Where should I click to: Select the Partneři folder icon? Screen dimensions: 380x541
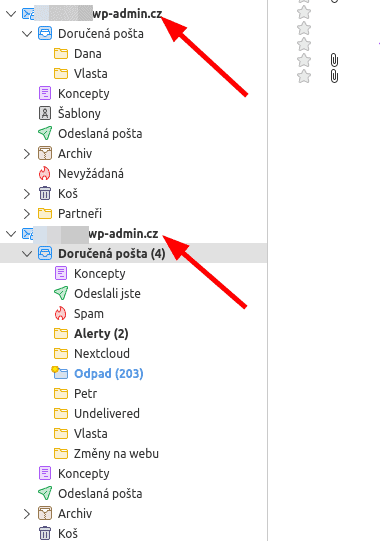click(x=45, y=214)
